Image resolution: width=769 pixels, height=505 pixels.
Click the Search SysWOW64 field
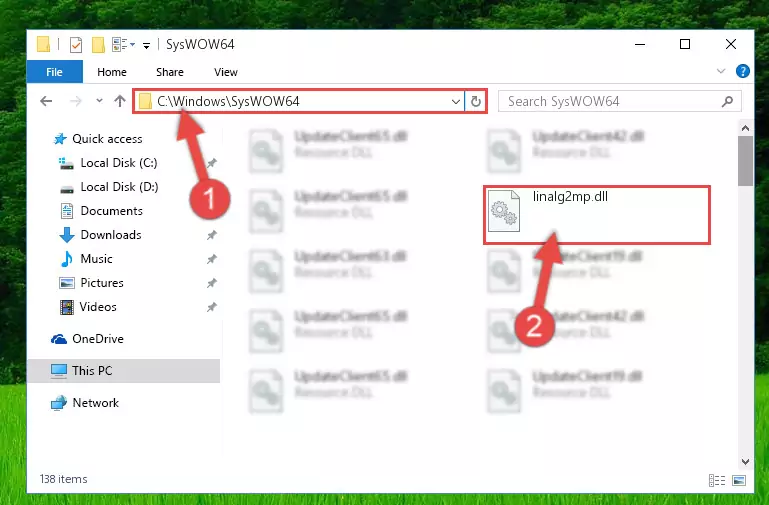[619, 101]
